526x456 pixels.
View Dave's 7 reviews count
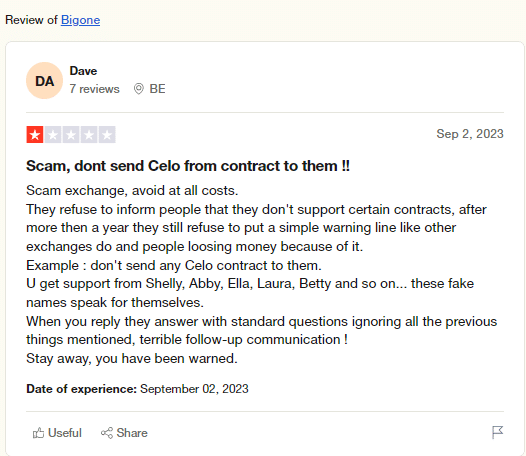[x=94, y=89]
